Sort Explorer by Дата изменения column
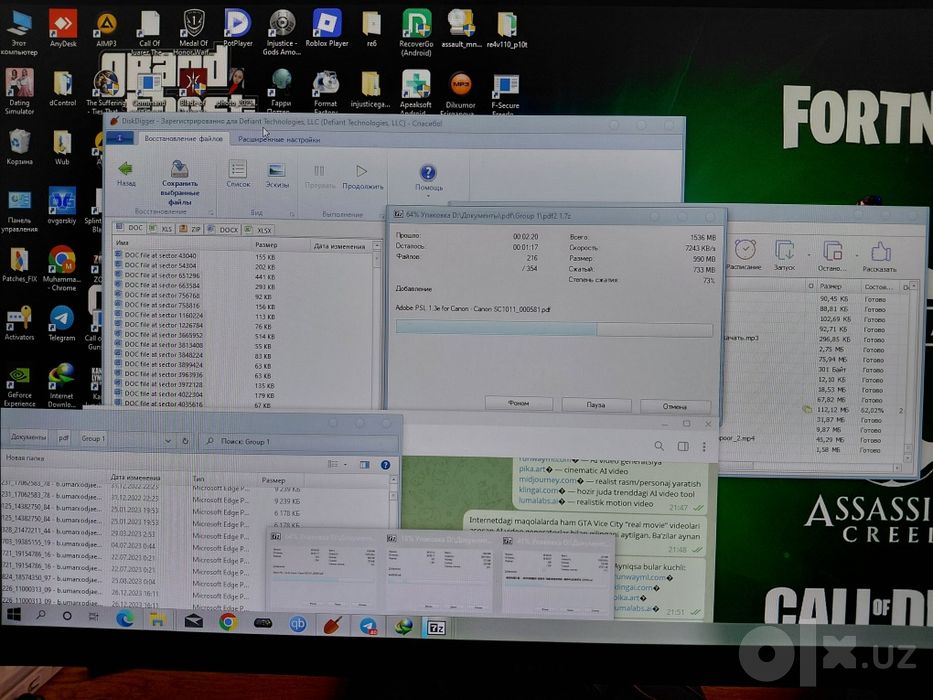 click(135, 477)
